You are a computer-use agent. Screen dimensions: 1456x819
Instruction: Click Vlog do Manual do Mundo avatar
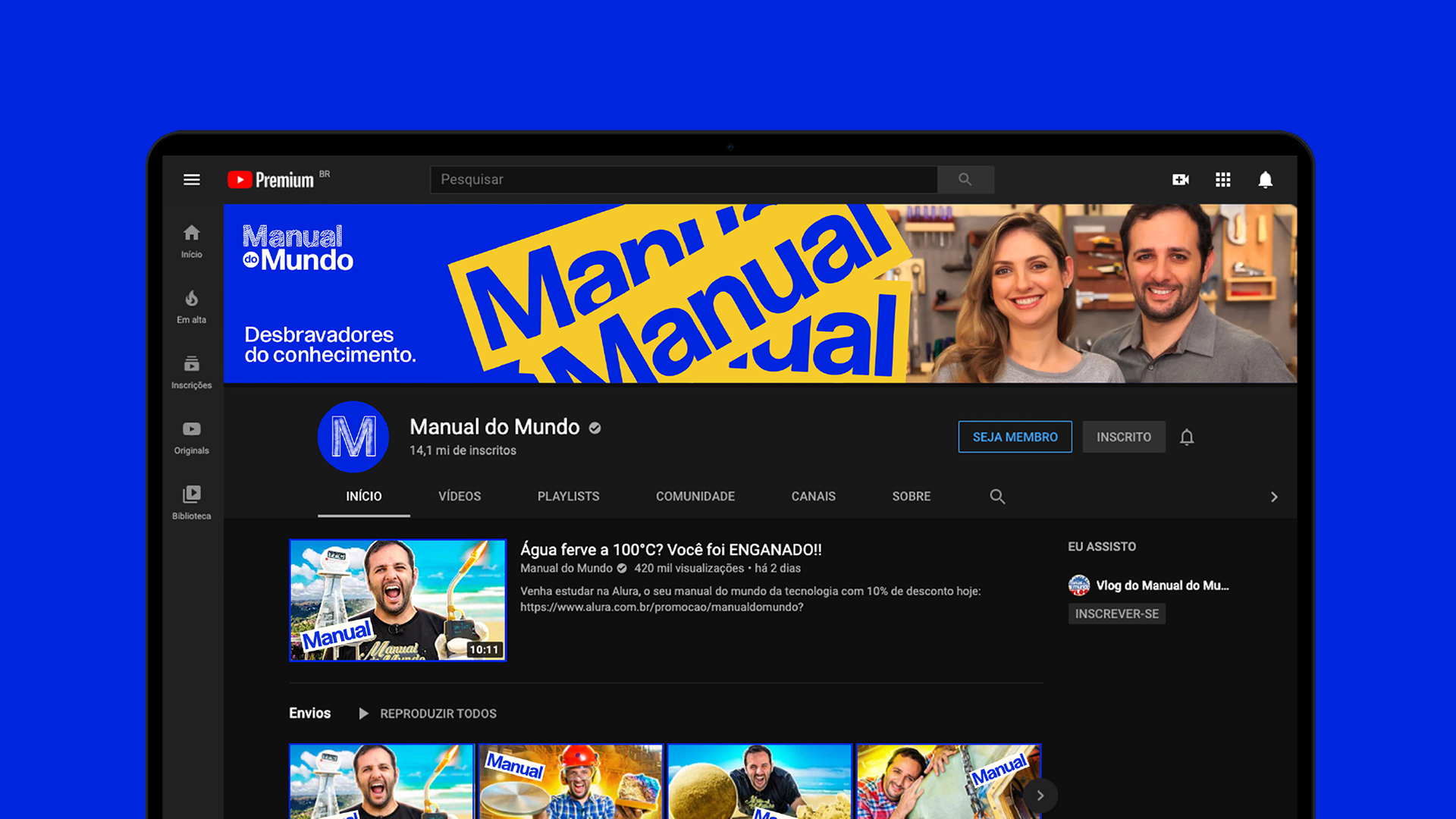click(x=1079, y=585)
